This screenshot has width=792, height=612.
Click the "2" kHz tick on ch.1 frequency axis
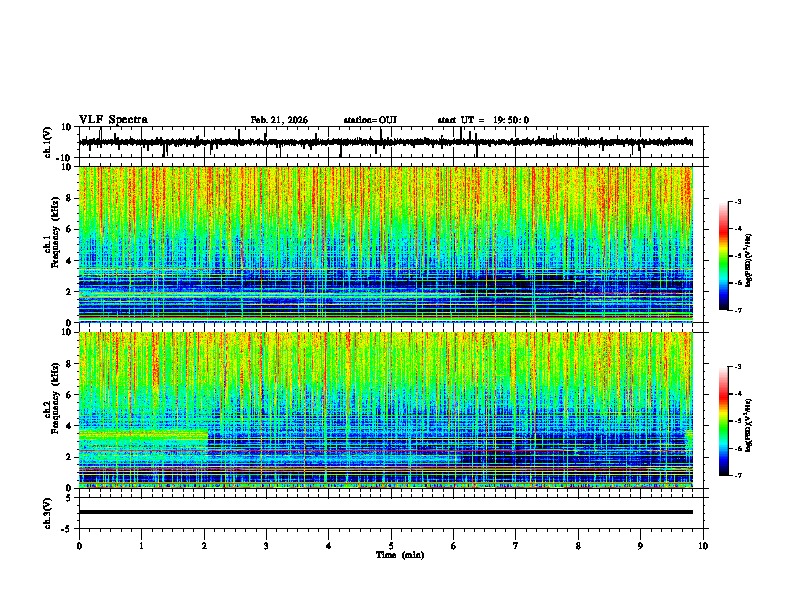(x=69, y=291)
